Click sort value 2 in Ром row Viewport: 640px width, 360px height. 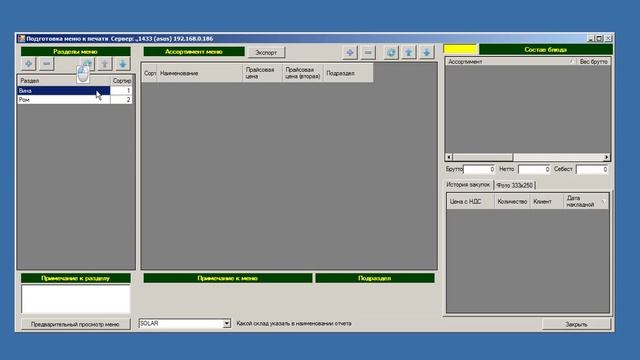point(121,100)
